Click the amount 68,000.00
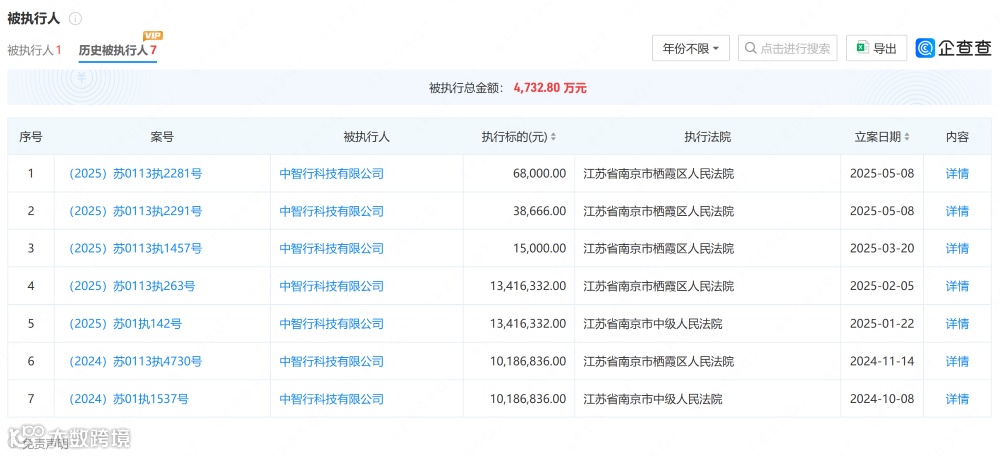Viewport: 1000px width, 456px height. click(x=540, y=173)
